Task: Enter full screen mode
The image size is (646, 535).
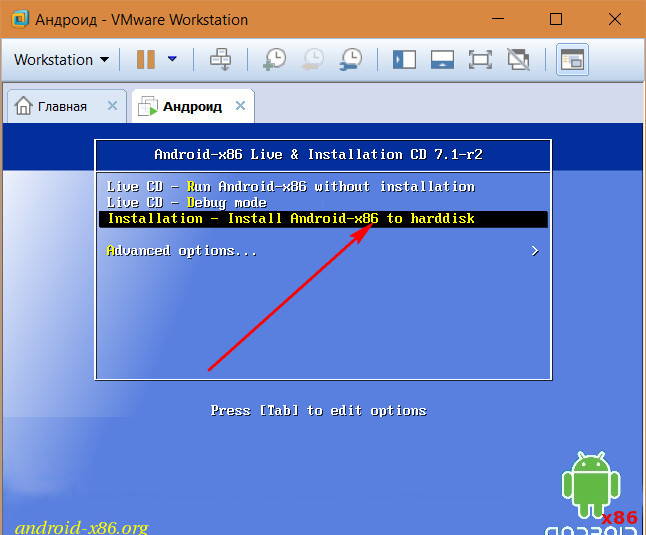Action: tap(480, 60)
